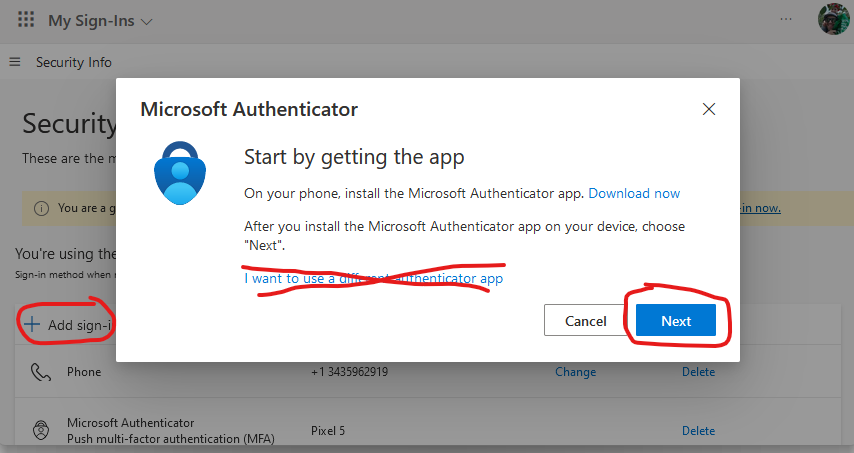
Task: Click I want to use a different authenticator app
Action: 373,278
